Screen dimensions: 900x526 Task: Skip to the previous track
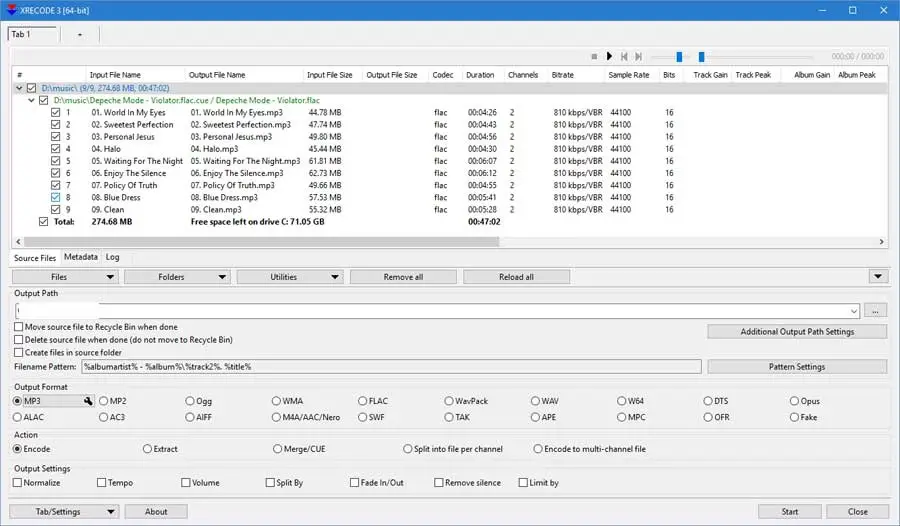click(624, 57)
